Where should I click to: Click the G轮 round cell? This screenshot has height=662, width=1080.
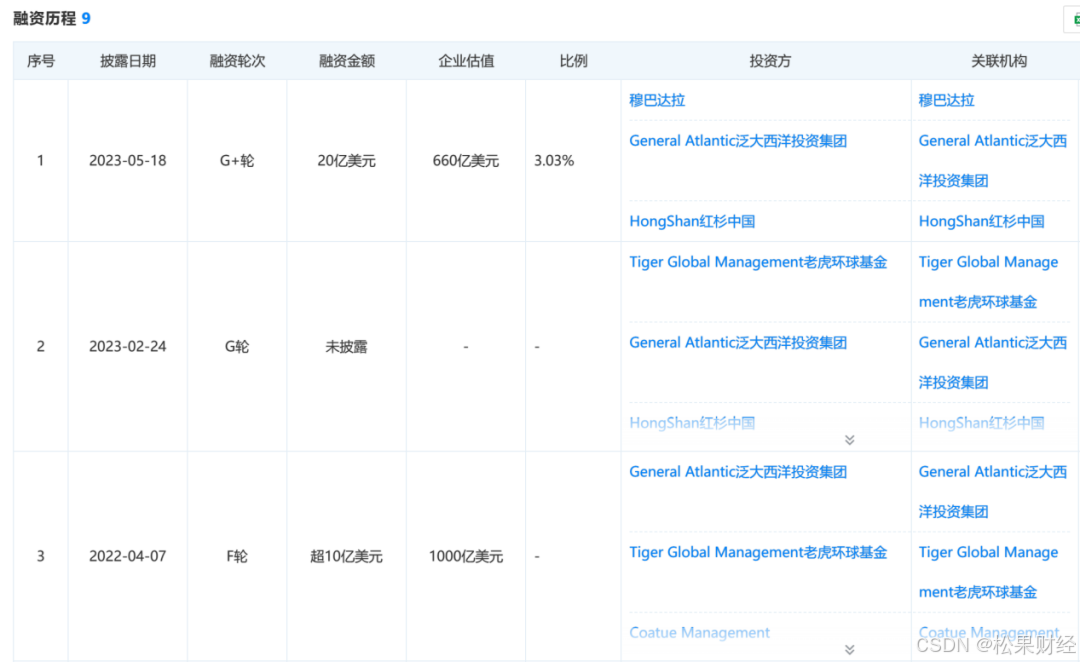point(237,346)
